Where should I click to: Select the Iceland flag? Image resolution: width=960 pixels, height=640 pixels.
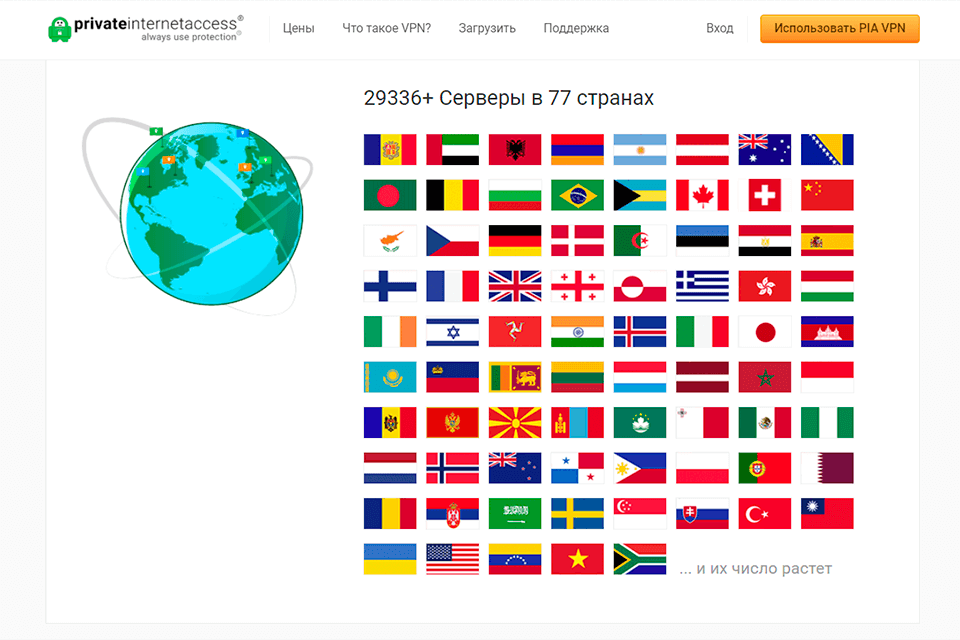[640, 331]
